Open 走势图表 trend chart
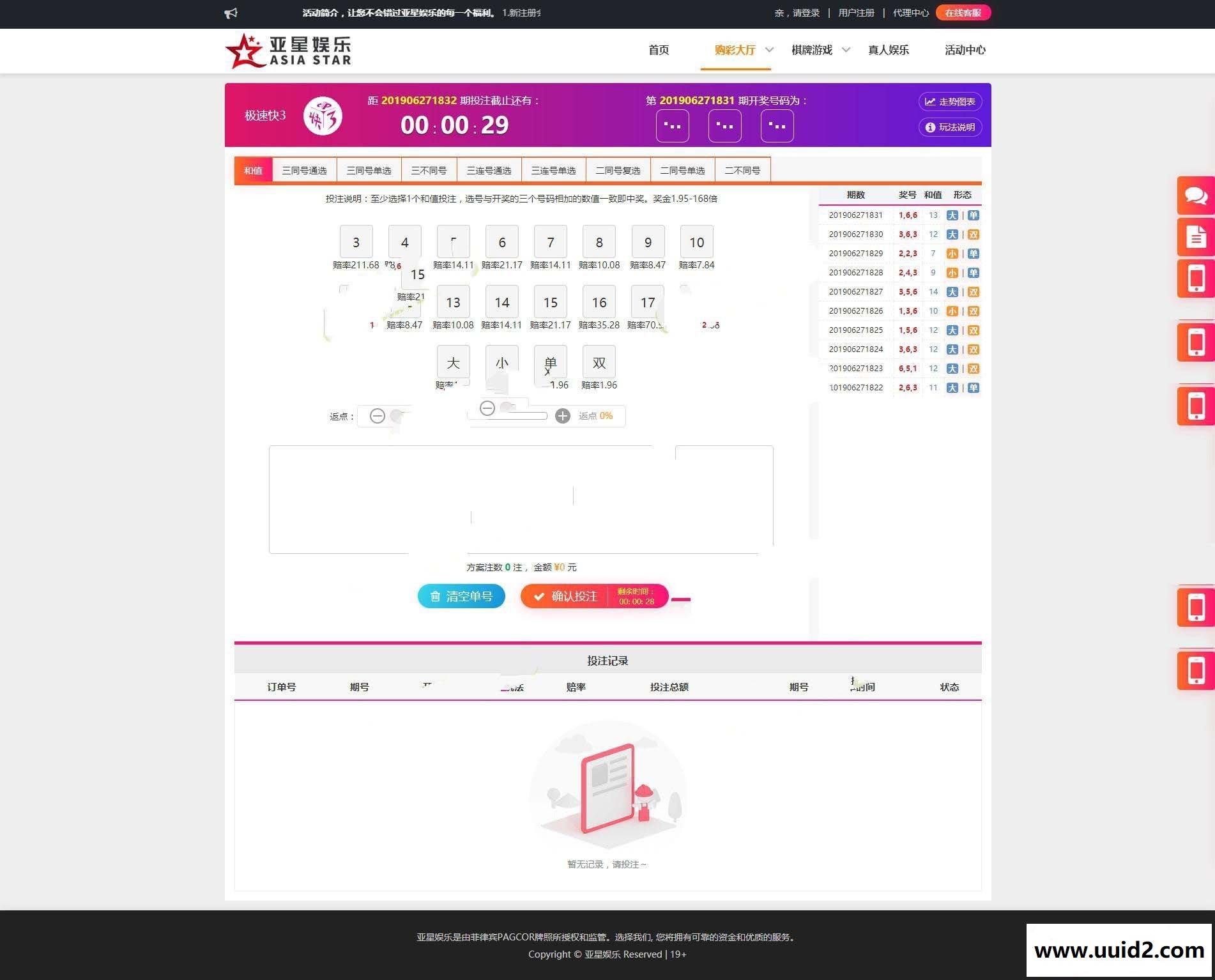This screenshot has width=1215, height=980. 950,101
